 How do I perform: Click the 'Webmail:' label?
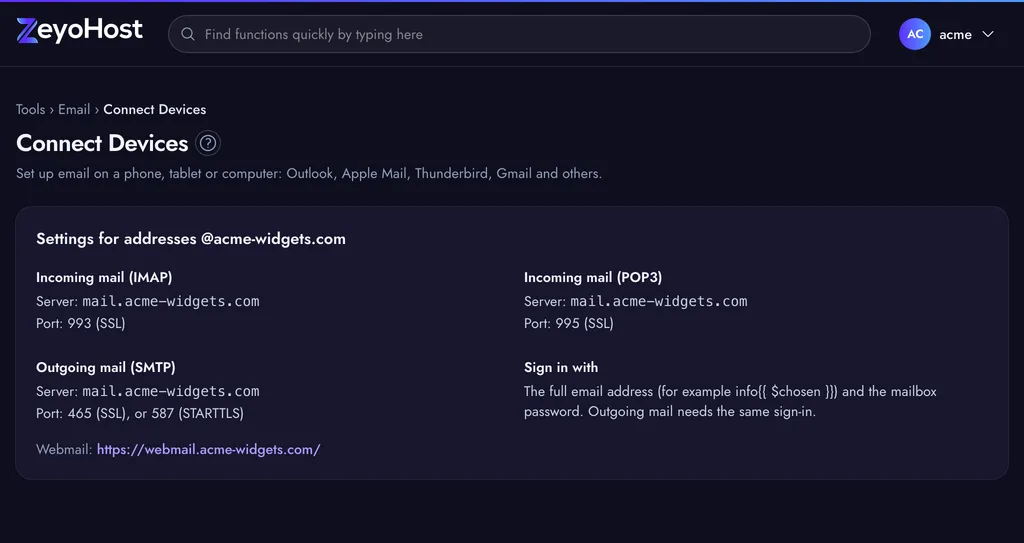(x=64, y=449)
